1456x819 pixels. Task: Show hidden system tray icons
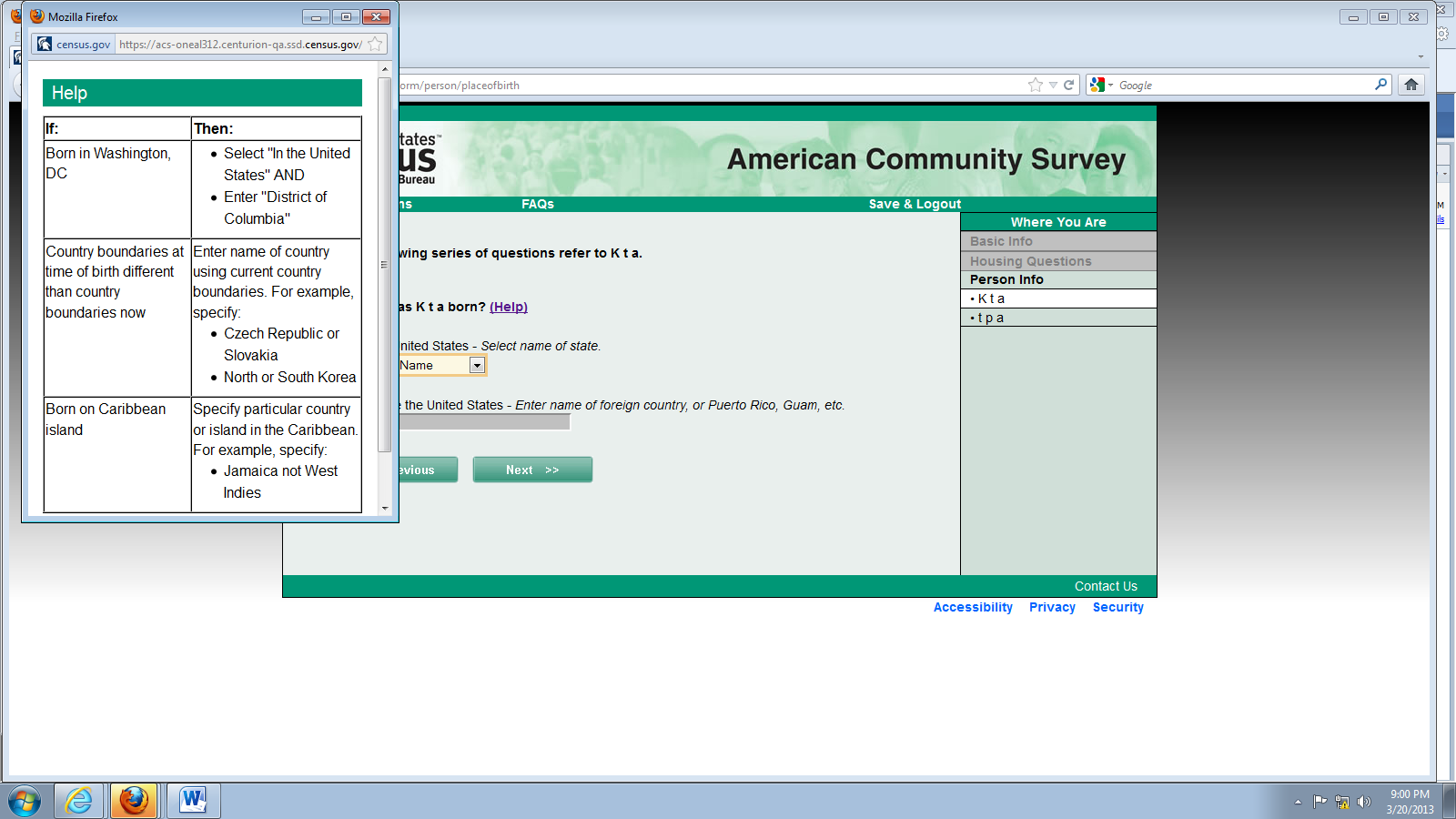tap(1298, 802)
